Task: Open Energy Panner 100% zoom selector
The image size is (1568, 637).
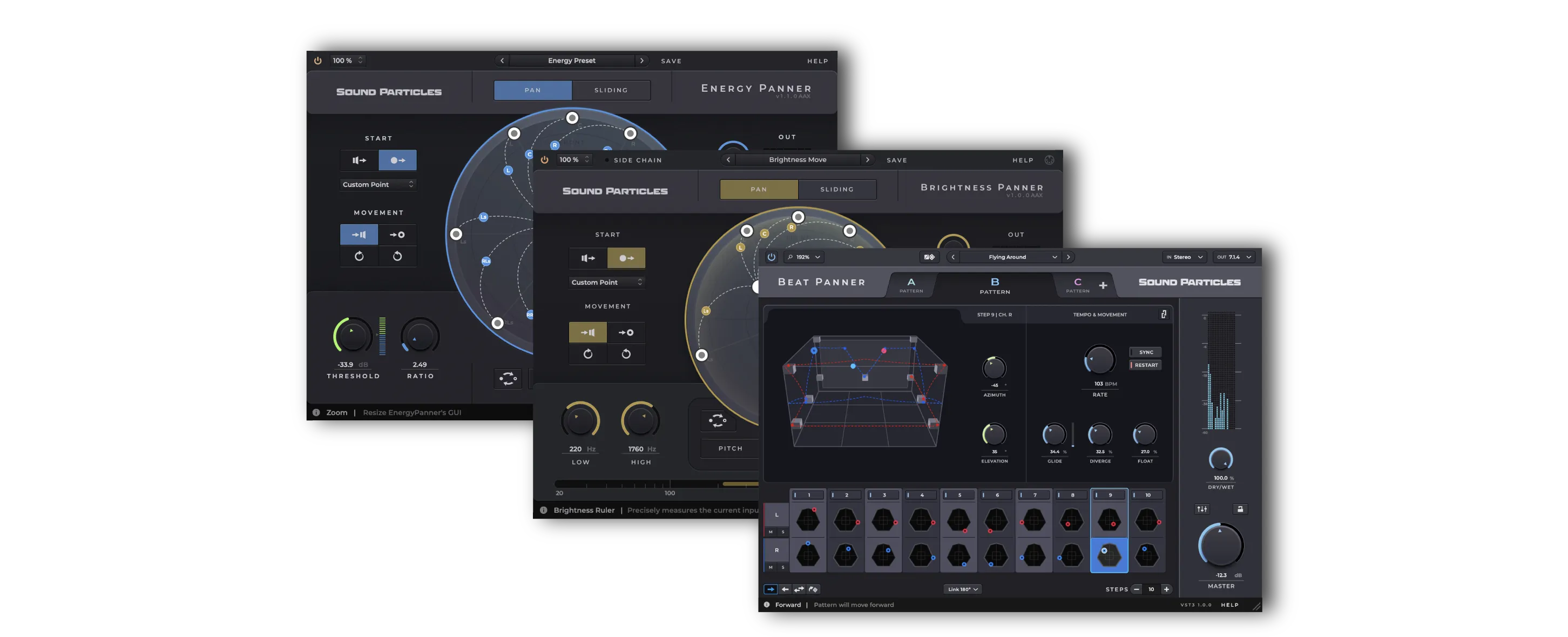Action: (348, 61)
